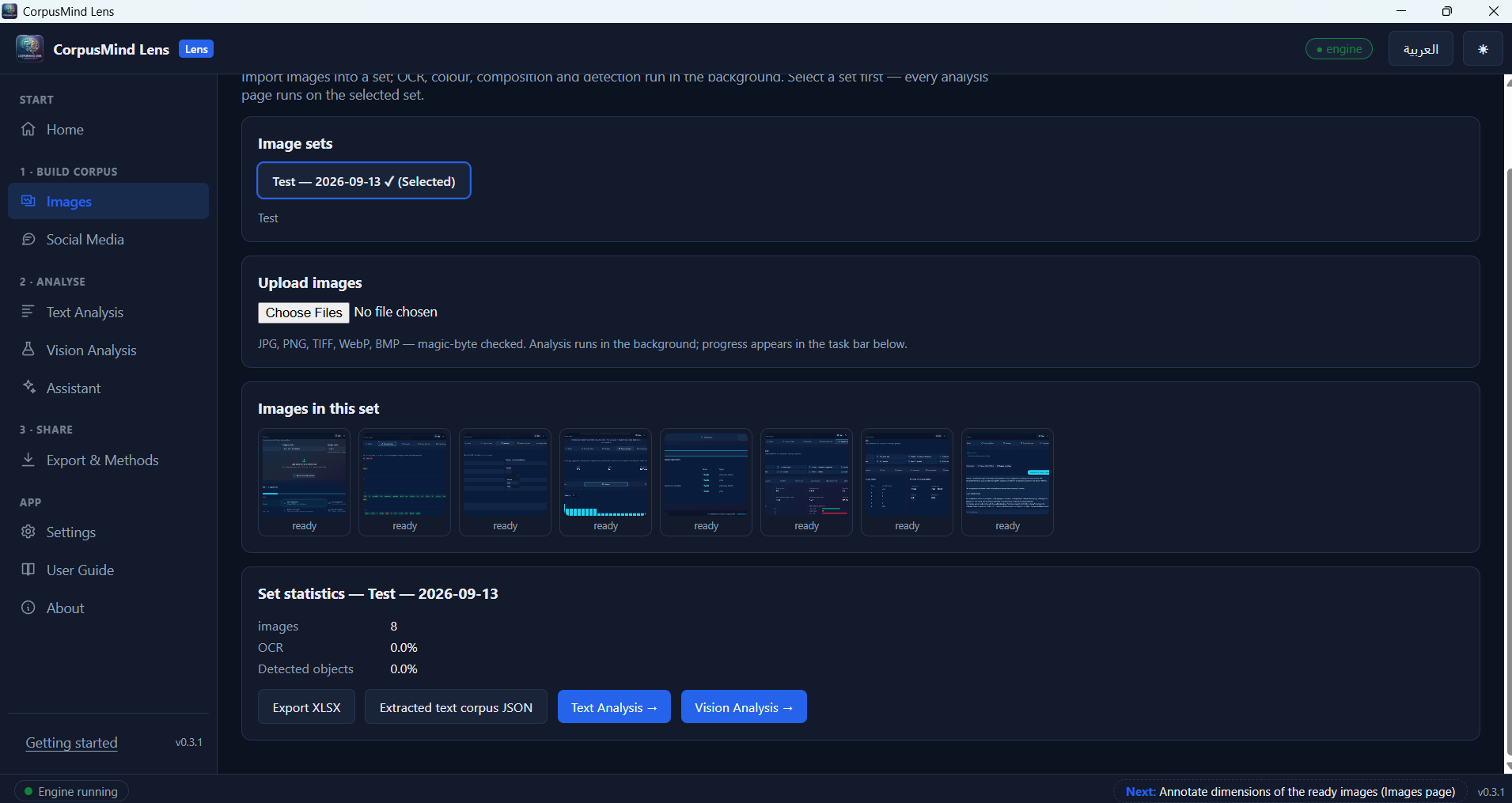The height and width of the screenshot is (803, 1512).
Task: Open the User Guide
Action: click(108, 570)
